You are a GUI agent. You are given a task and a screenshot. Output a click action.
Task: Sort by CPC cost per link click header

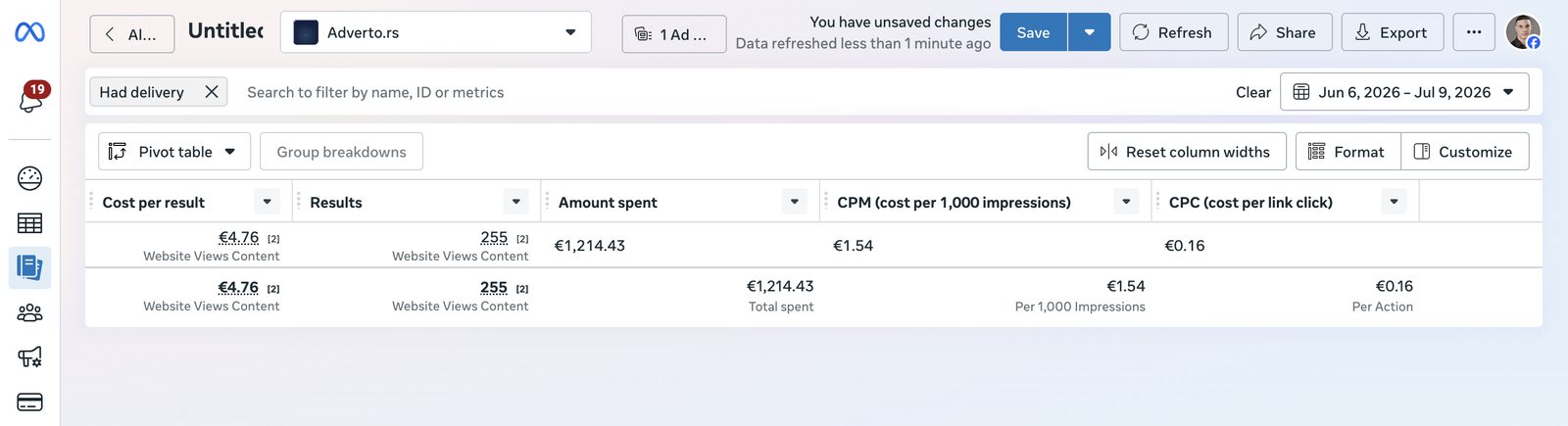pyautogui.click(x=1250, y=203)
